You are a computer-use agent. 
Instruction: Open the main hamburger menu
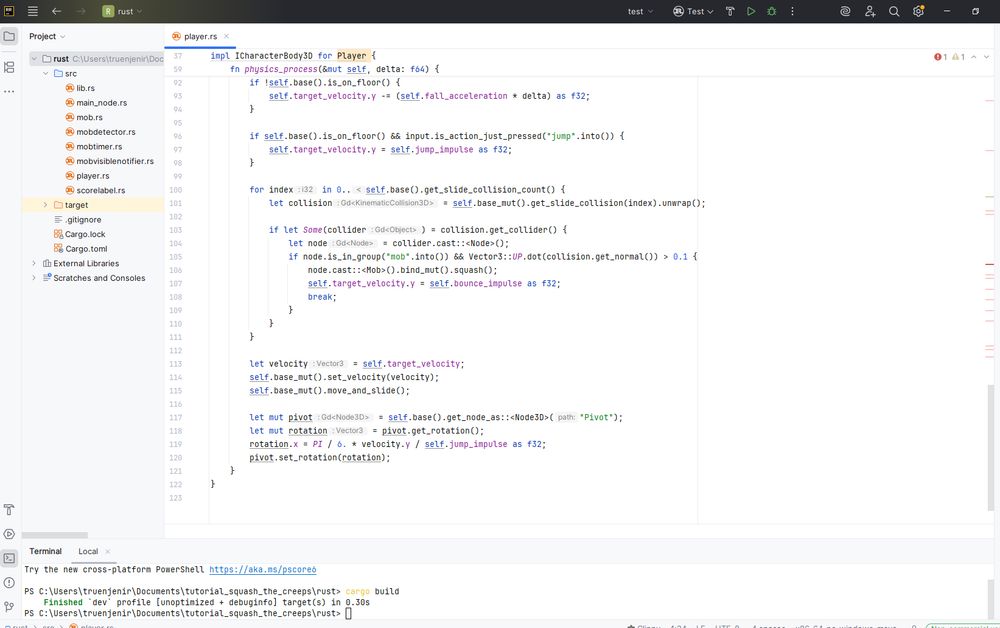(x=32, y=11)
